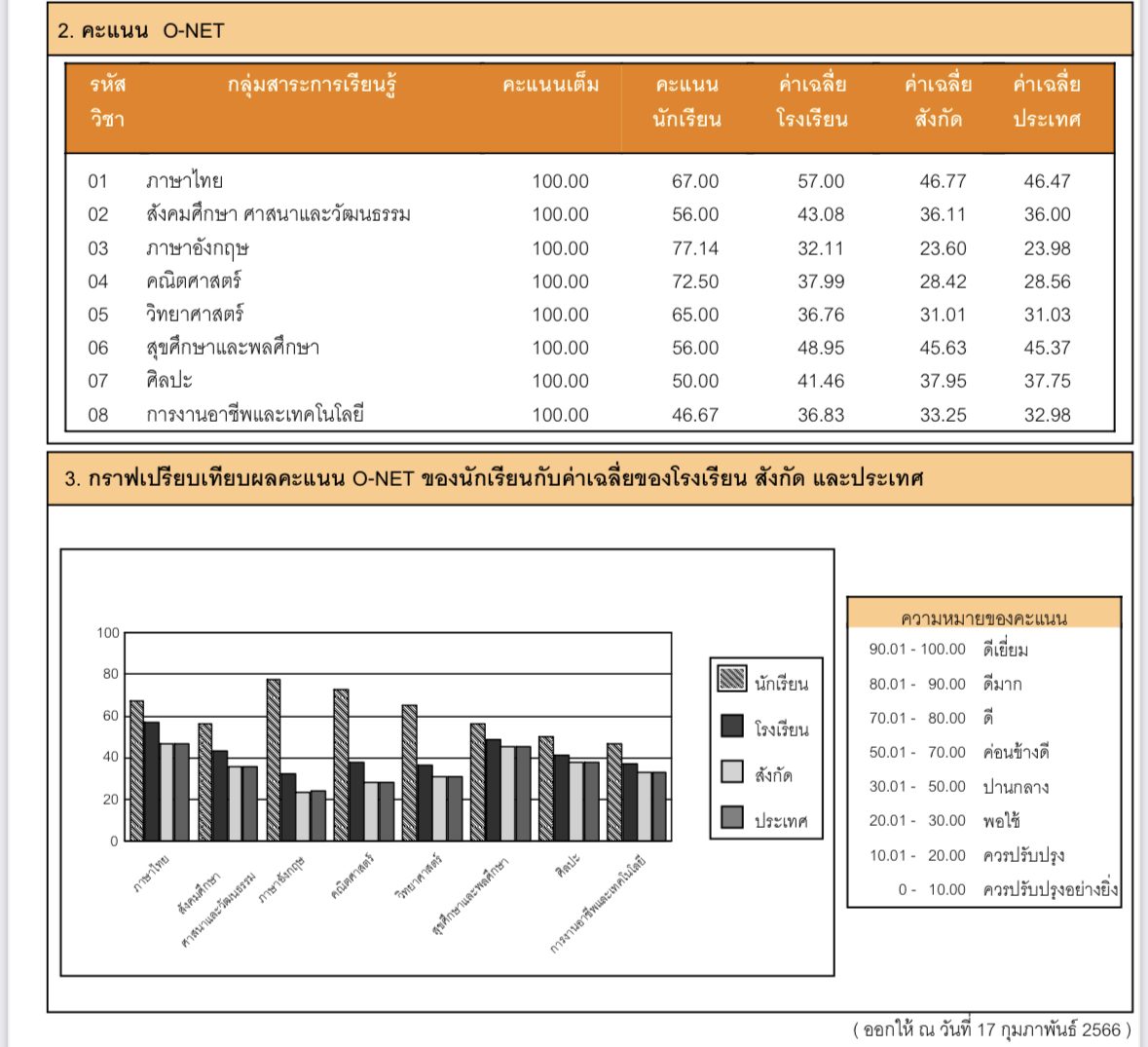This screenshot has height=1047, width=1148.
Task: Click the 'ค่าเฉลี่ยประเทศ' column header
Action: (1047, 101)
